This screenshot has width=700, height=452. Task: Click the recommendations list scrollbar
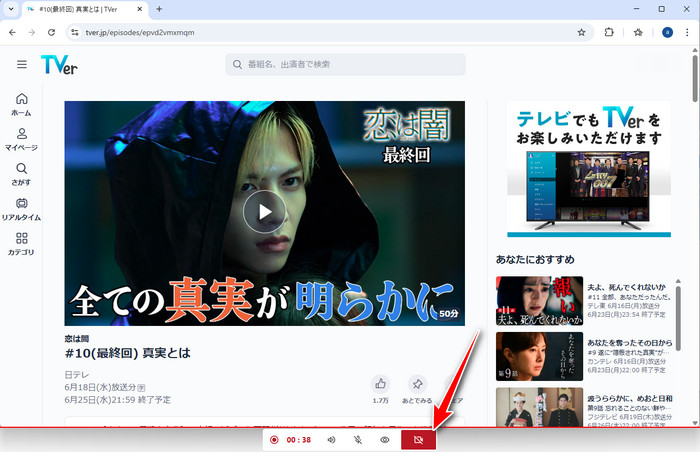[x=678, y=318]
